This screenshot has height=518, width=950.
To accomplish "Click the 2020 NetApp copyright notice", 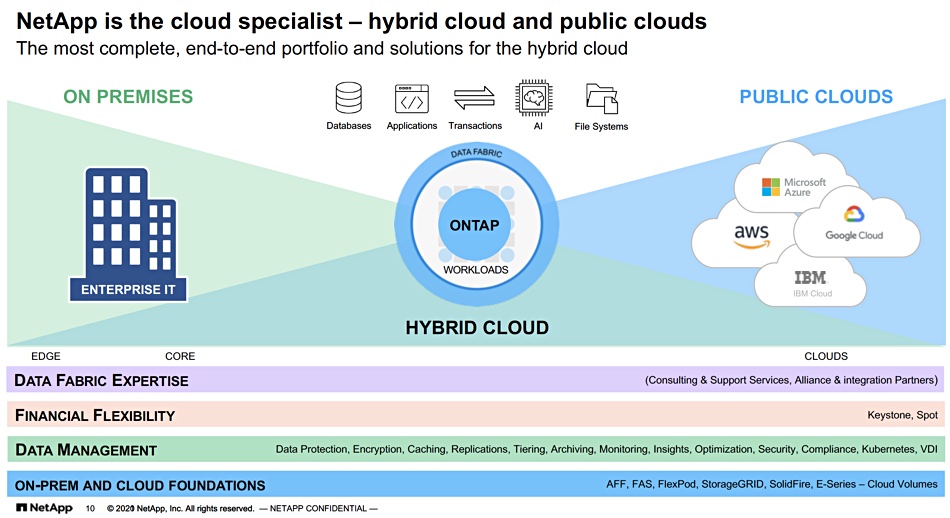I will click(x=181, y=508).
